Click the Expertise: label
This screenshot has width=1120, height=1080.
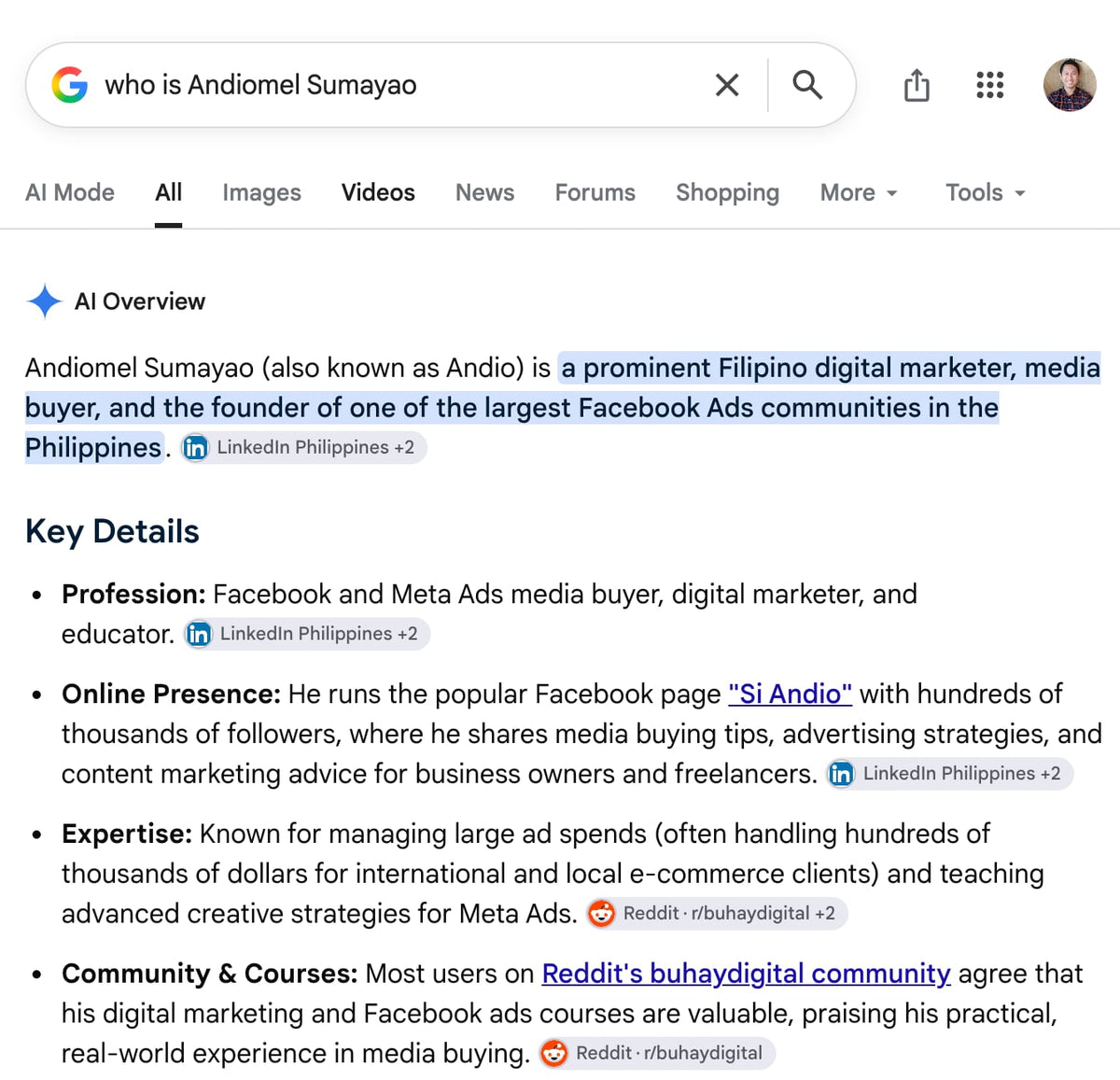tap(127, 833)
